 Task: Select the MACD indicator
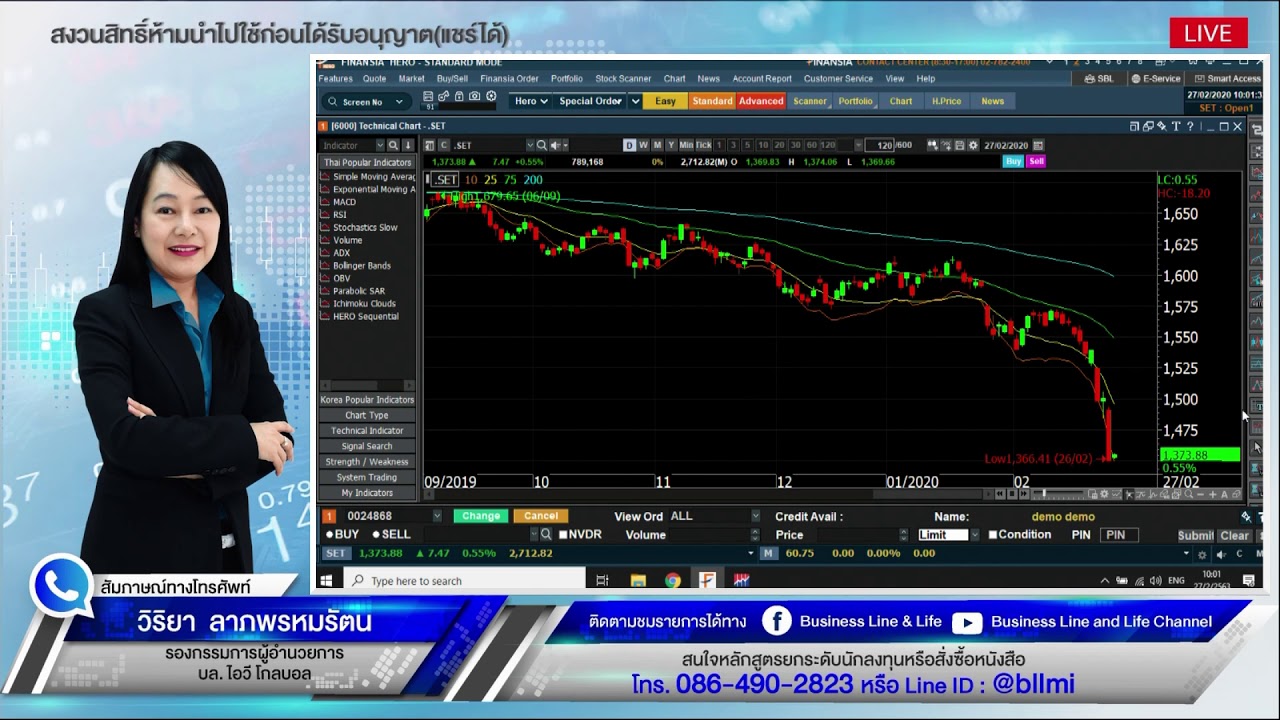coord(344,202)
